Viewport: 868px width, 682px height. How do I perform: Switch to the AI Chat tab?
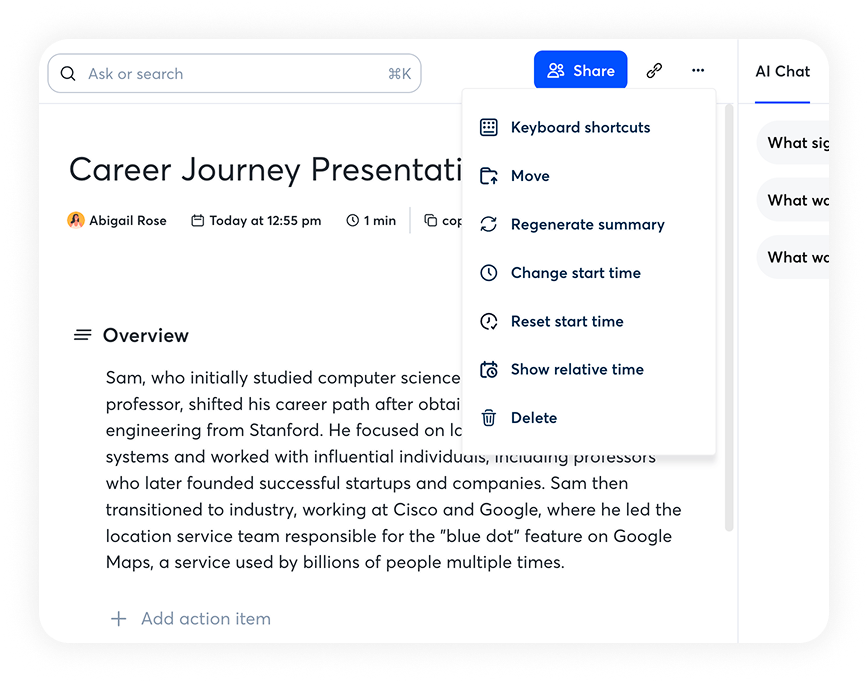click(x=782, y=72)
